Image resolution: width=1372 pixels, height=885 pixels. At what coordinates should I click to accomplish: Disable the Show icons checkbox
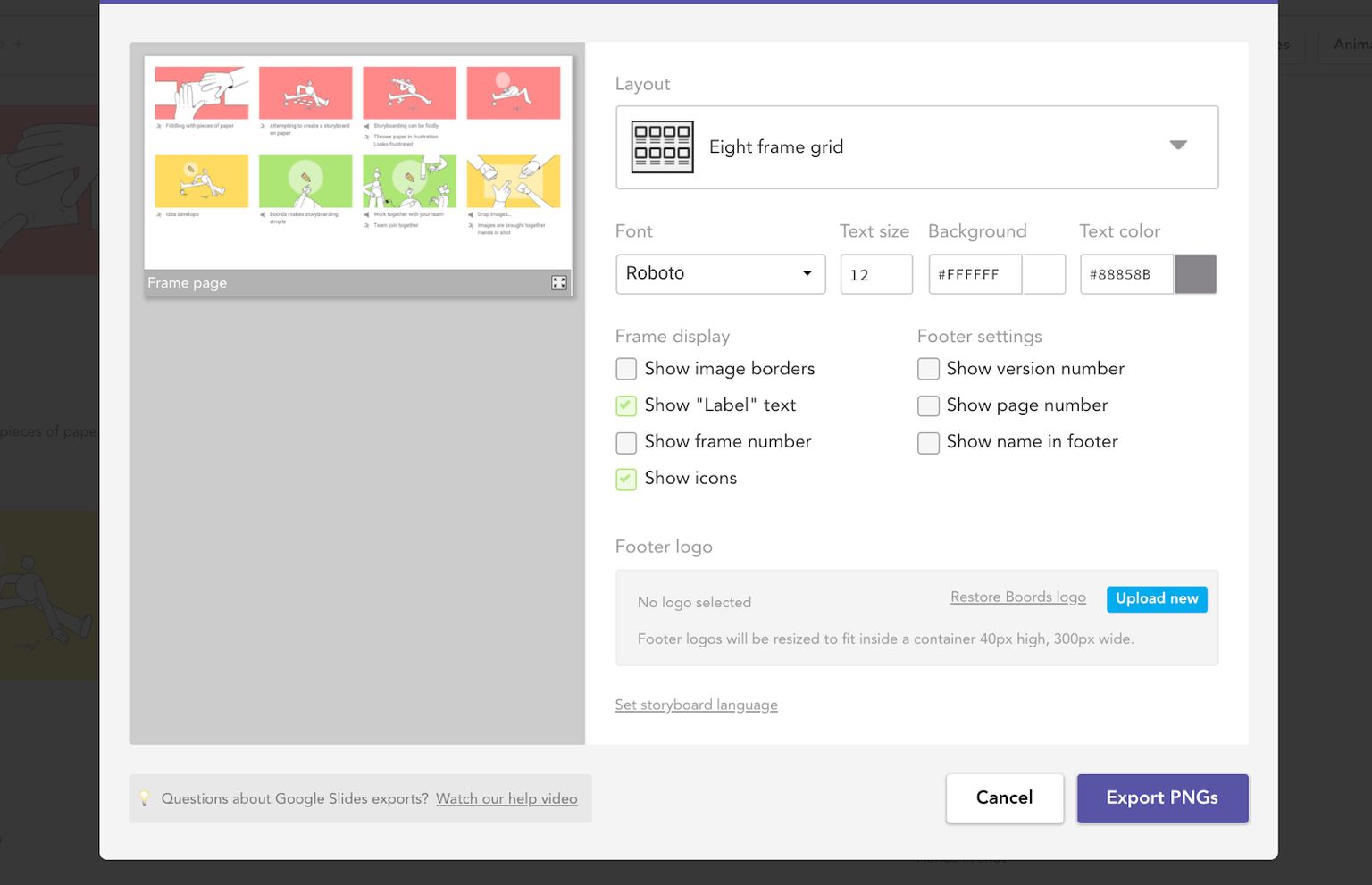click(x=626, y=479)
